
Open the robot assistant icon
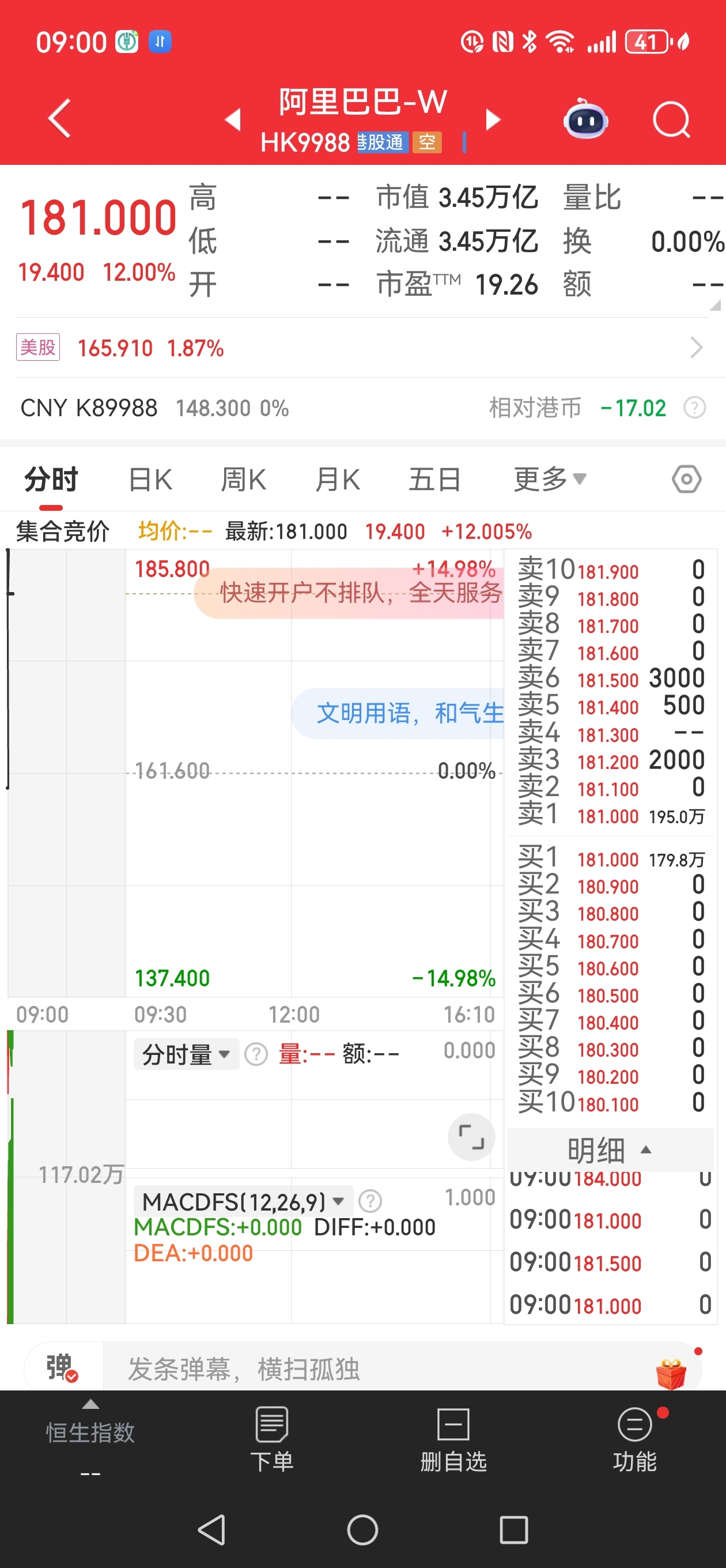point(585,119)
